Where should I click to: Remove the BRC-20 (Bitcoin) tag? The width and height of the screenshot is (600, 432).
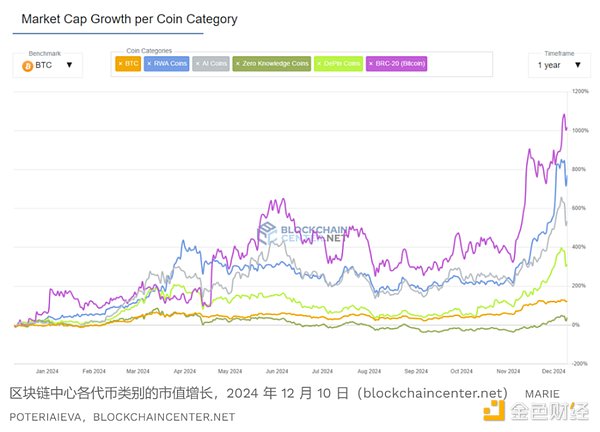tap(370, 64)
